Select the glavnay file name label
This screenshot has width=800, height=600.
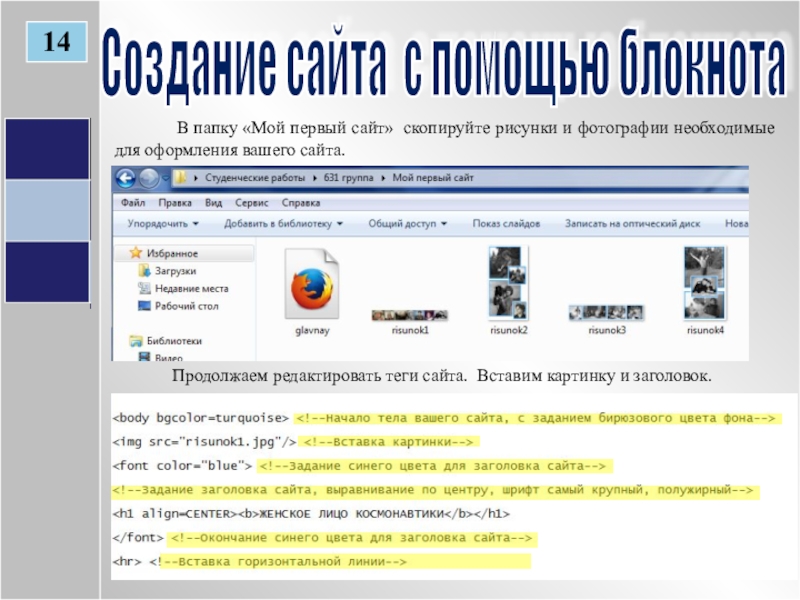pos(312,330)
